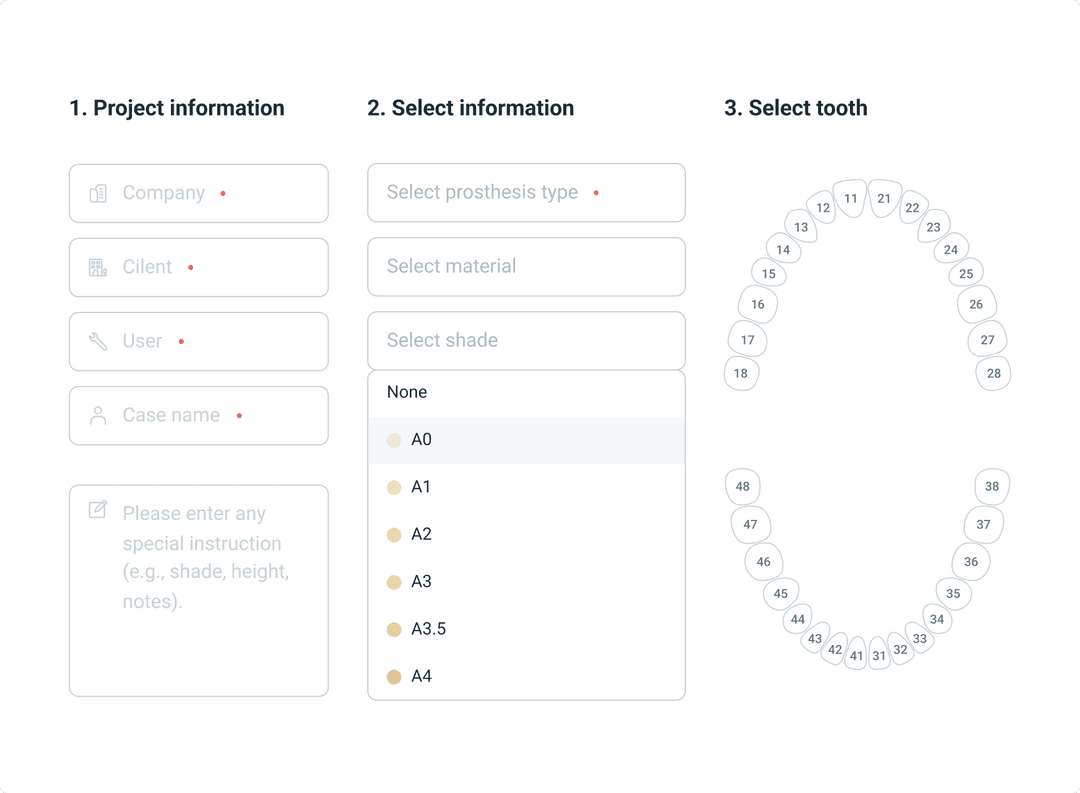Click the wrench icon in User field
1080x793 pixels.
click(98, 341)
